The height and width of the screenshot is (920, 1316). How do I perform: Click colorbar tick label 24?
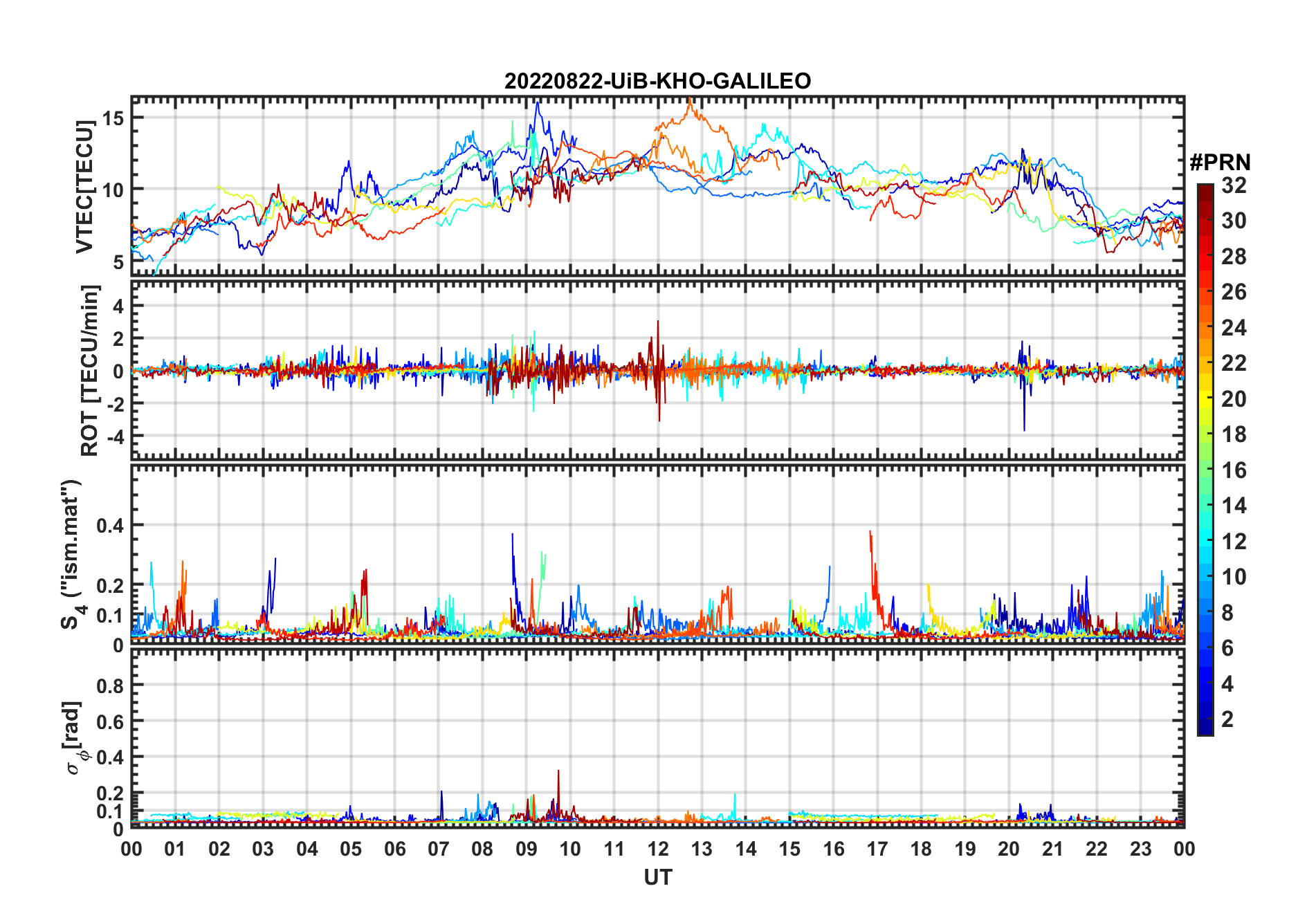tap(1234, 327)
